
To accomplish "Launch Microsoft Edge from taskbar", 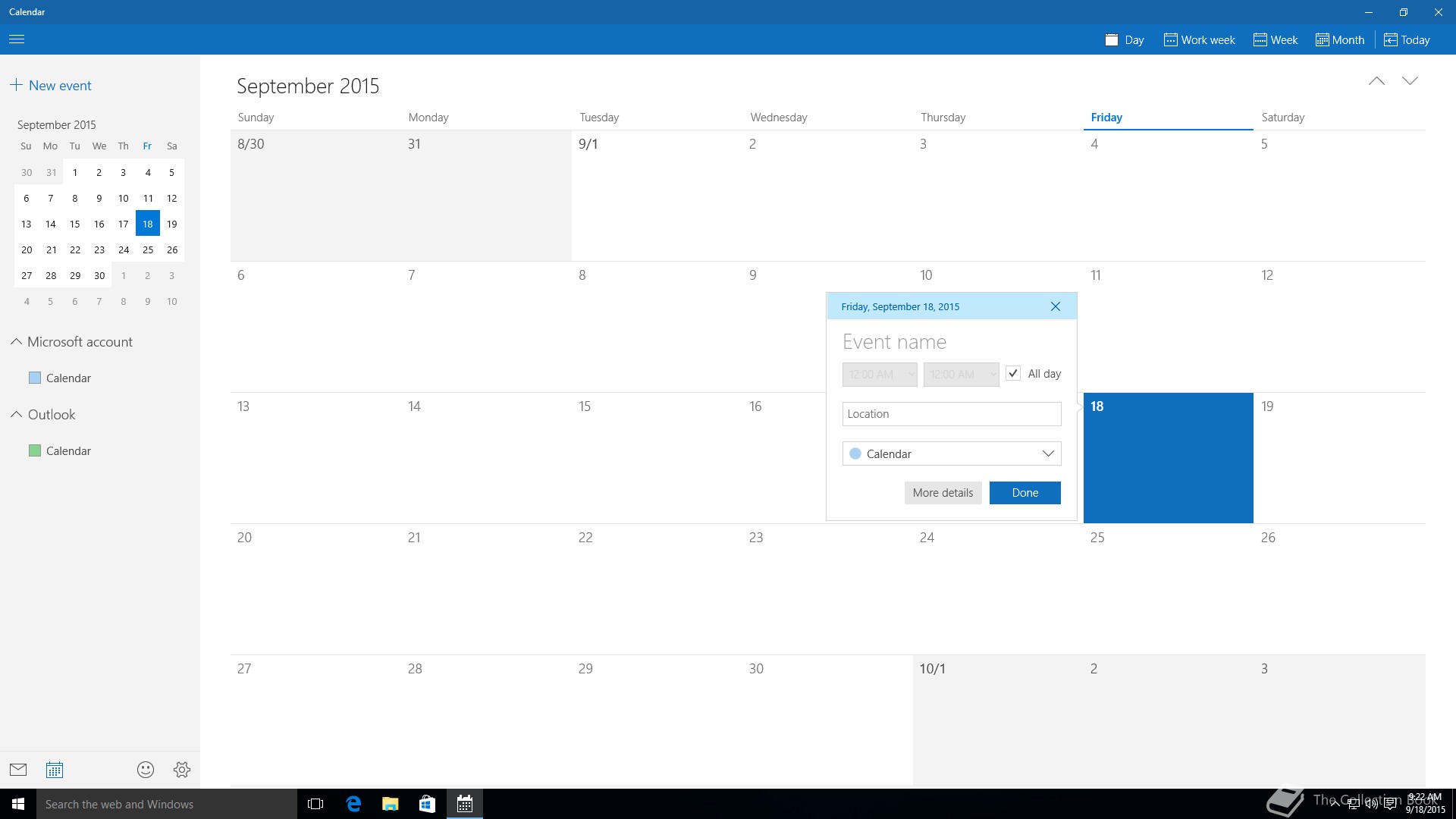I will click(353, 804).
